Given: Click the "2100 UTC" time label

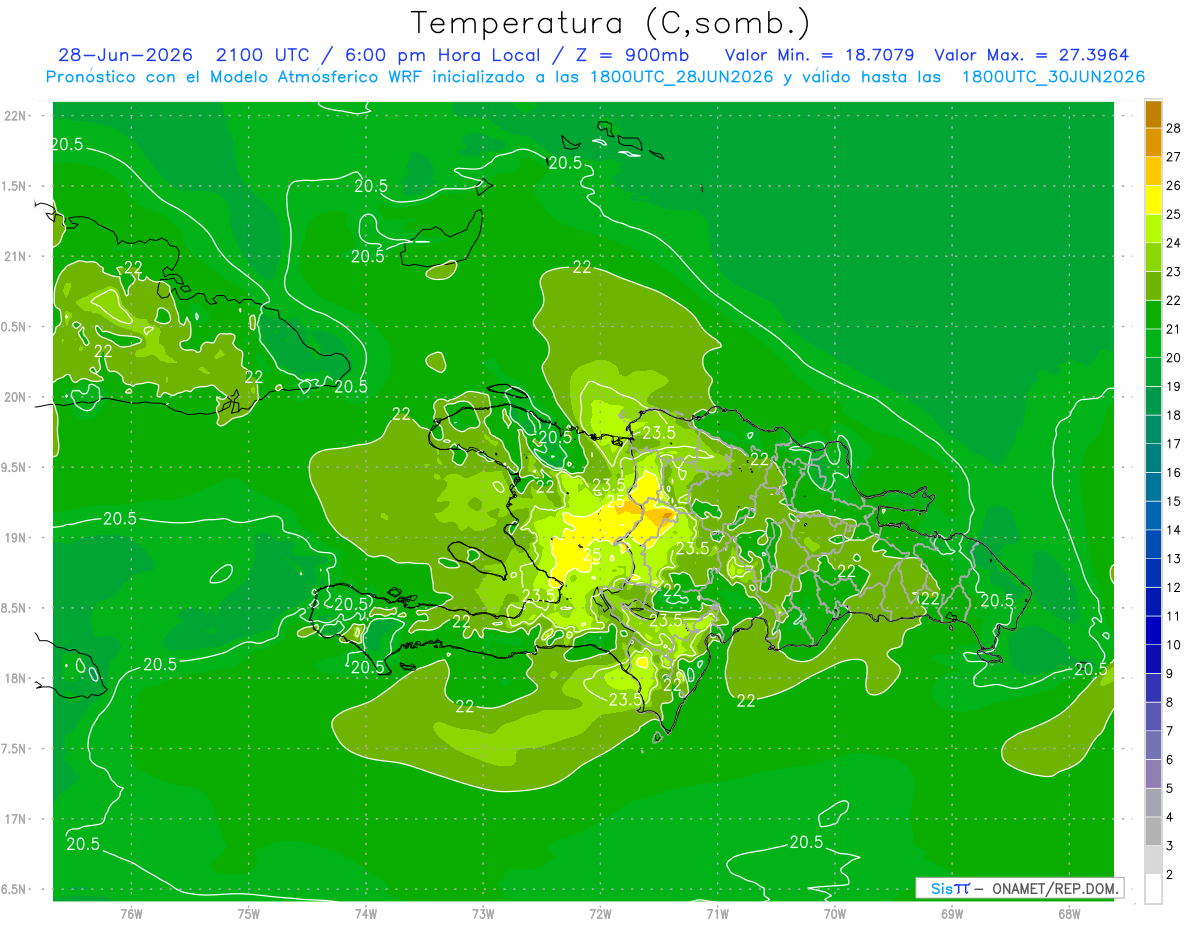Looking at the screenshot, I should click(265, 55).
